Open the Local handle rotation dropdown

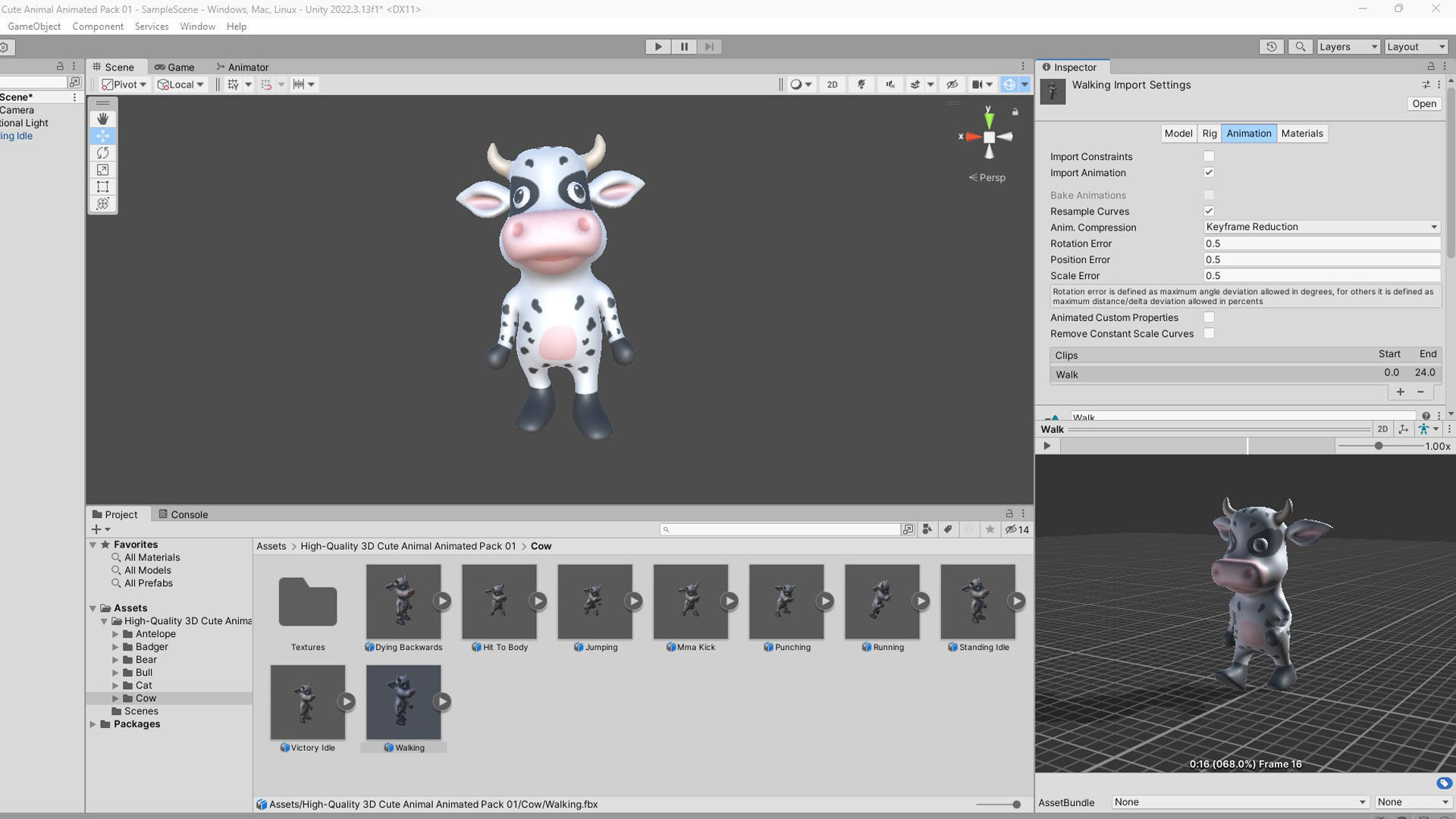[x=180, y=84]
